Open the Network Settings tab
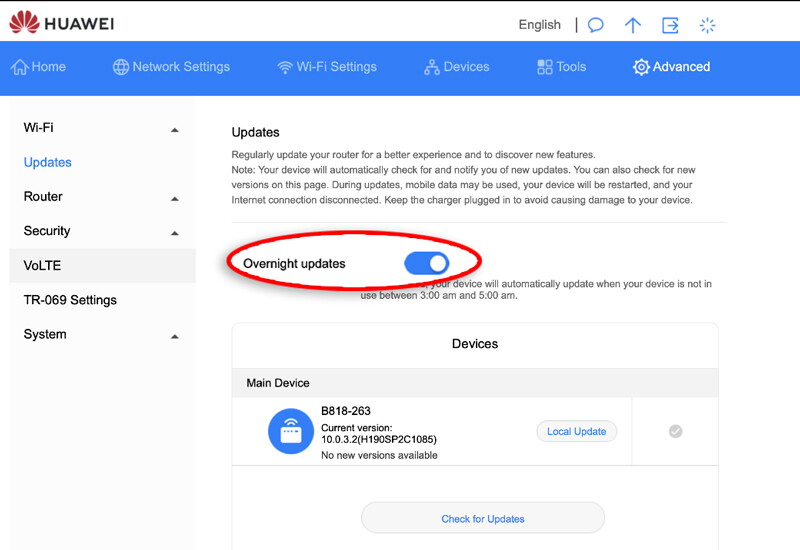This screenshot has height=550, width=800. click(x=171, y=67)
